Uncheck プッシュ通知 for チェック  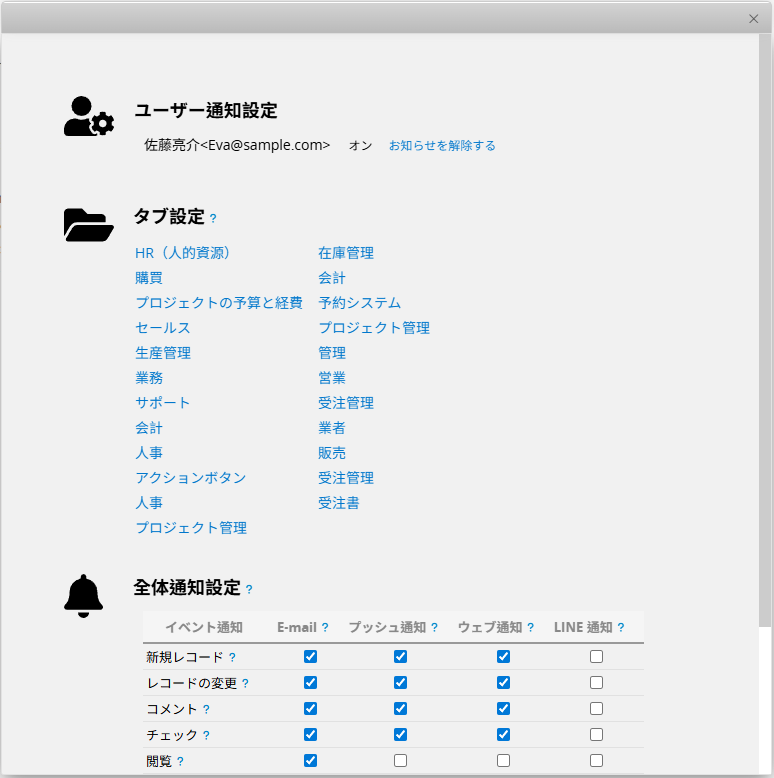(400, 734)
